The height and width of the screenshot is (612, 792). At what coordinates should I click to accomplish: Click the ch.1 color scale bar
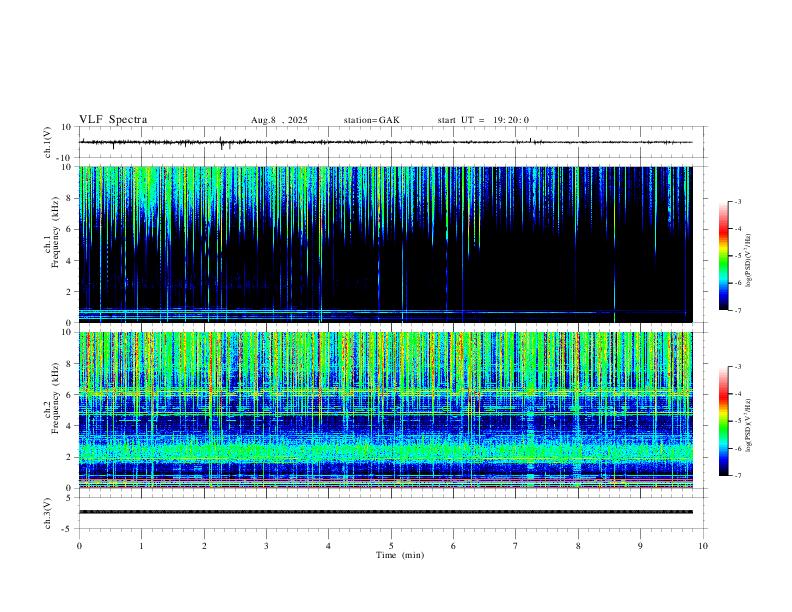[723, 256]
